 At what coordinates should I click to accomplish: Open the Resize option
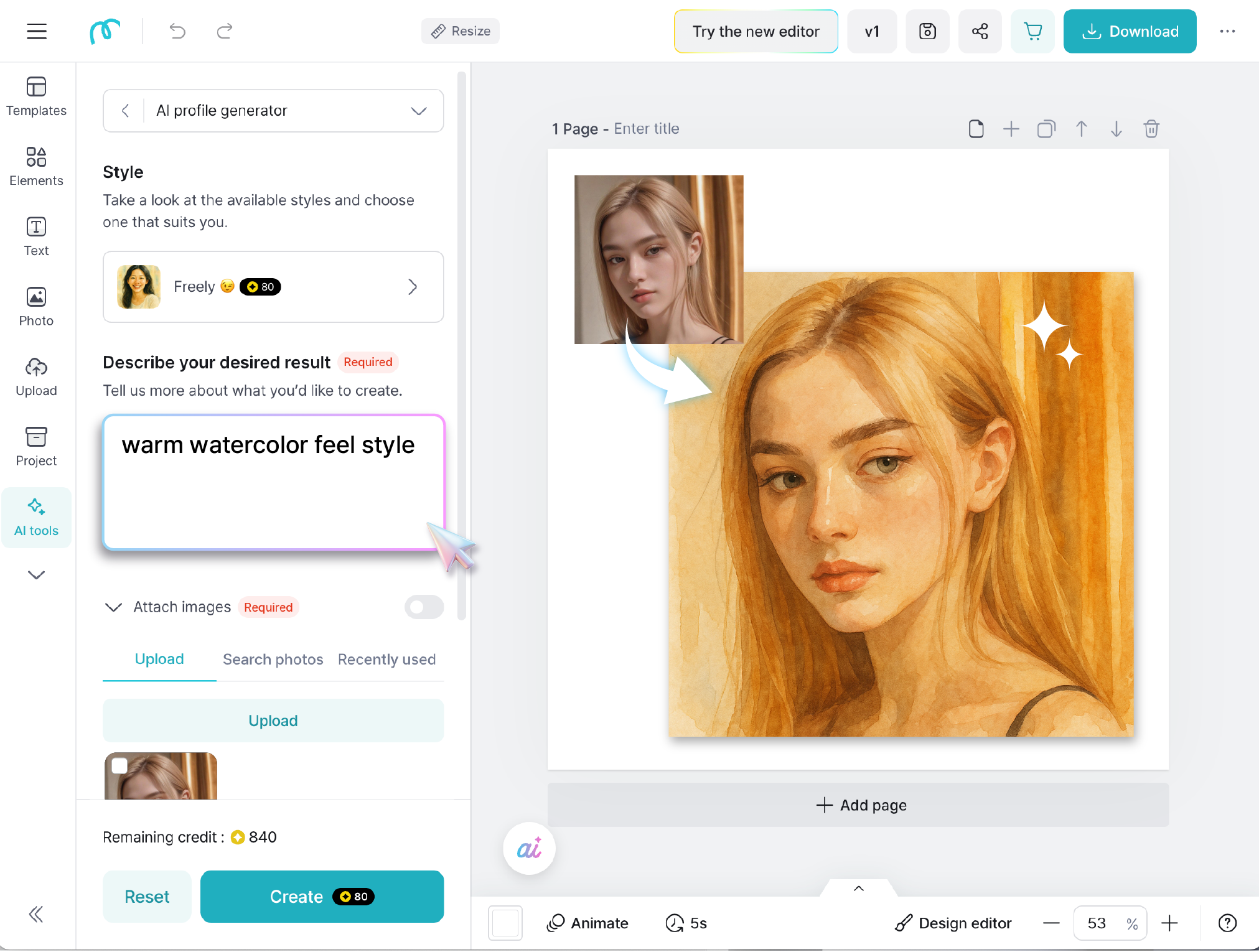click(461, 31)
